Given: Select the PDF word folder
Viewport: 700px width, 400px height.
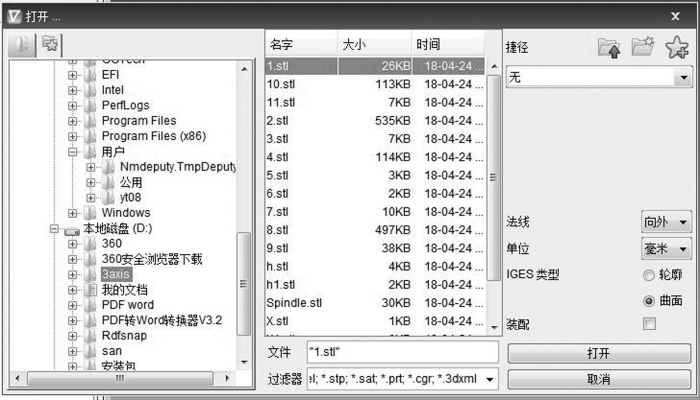Looking at the screenshot, I should (x=128, y=305).
